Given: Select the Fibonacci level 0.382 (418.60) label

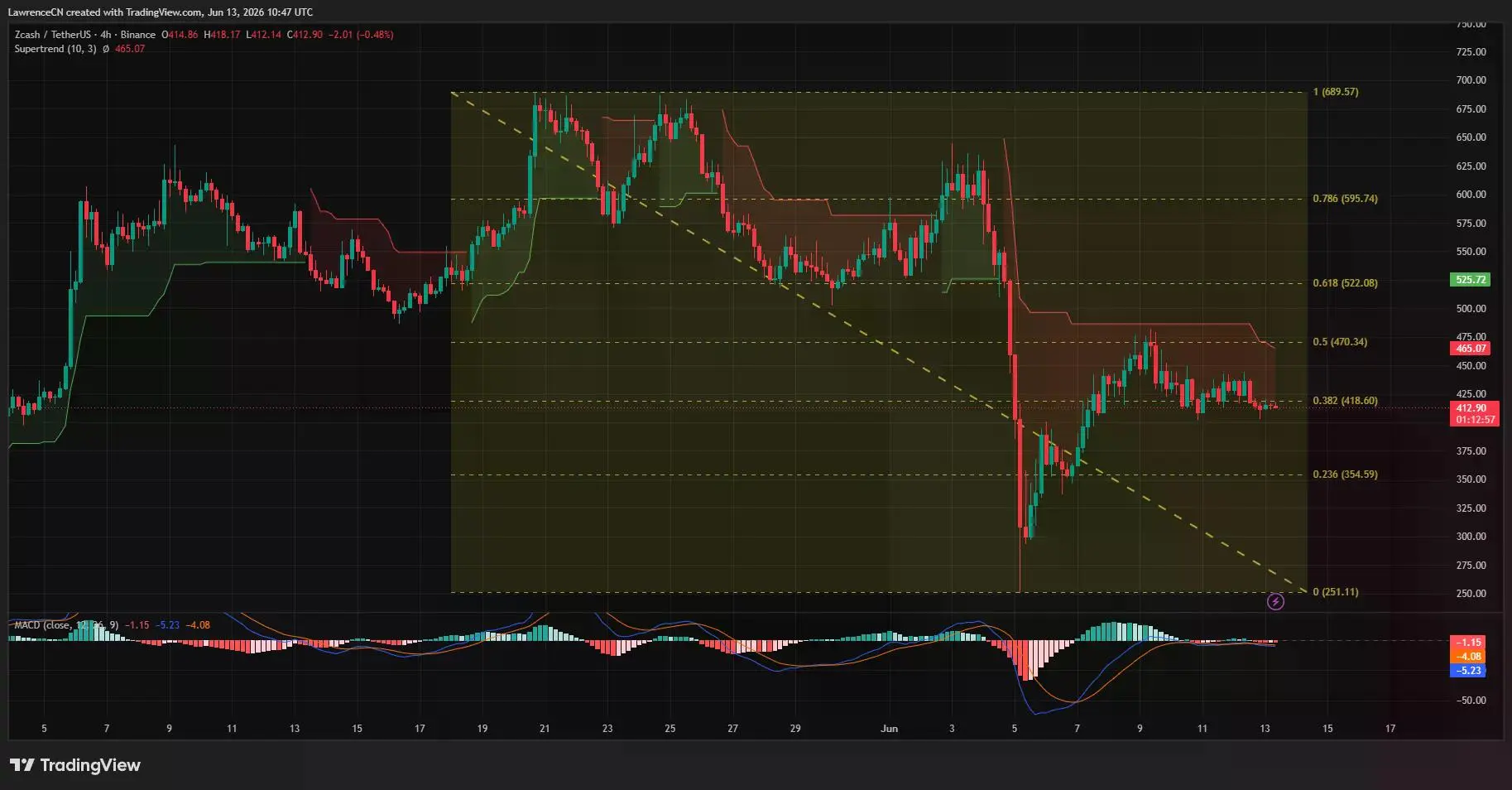Looking at the screenshot, I should coord(1345,401).
